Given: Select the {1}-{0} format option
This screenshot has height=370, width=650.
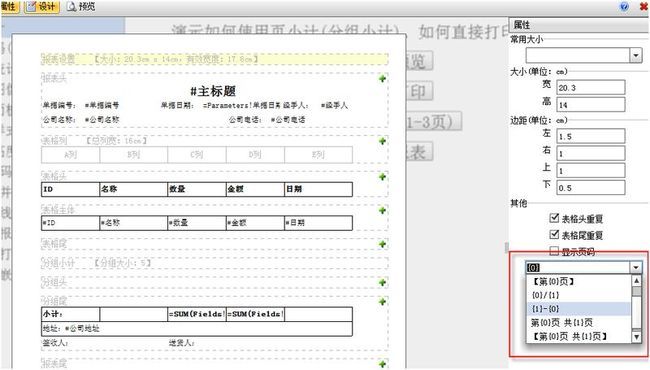Looking at the screenshot, I should pyautogui.click(x=578, y=309).
